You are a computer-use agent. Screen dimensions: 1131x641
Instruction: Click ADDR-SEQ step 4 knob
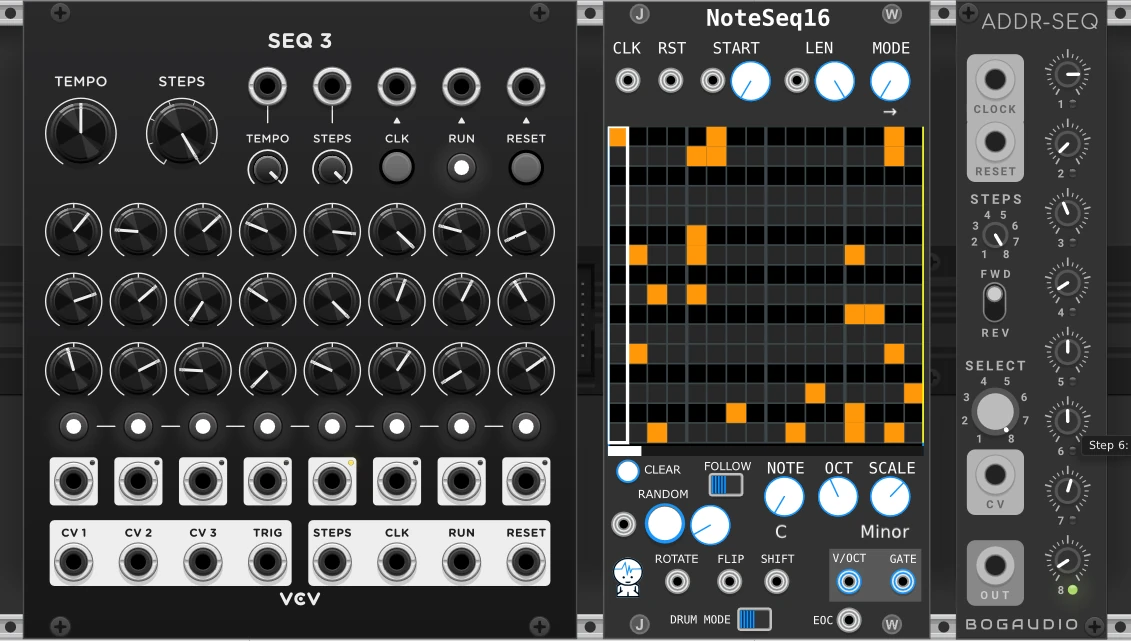click(1068, 283)
